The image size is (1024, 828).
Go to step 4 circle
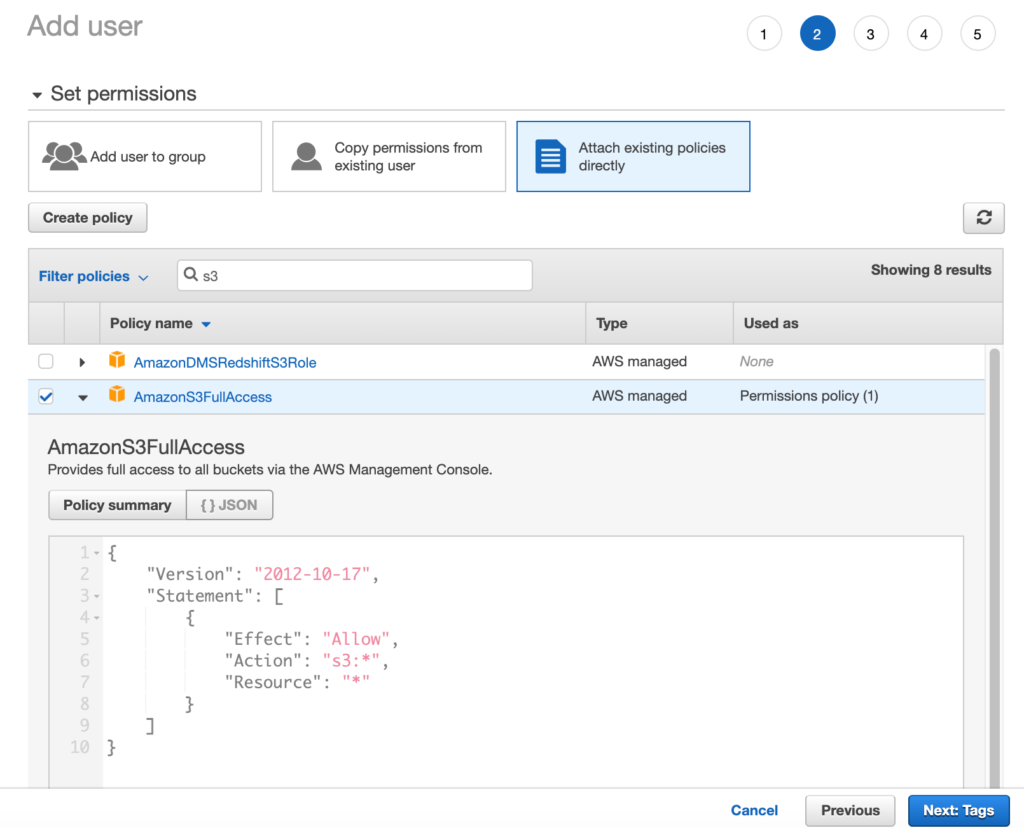[x=924, y=34]
